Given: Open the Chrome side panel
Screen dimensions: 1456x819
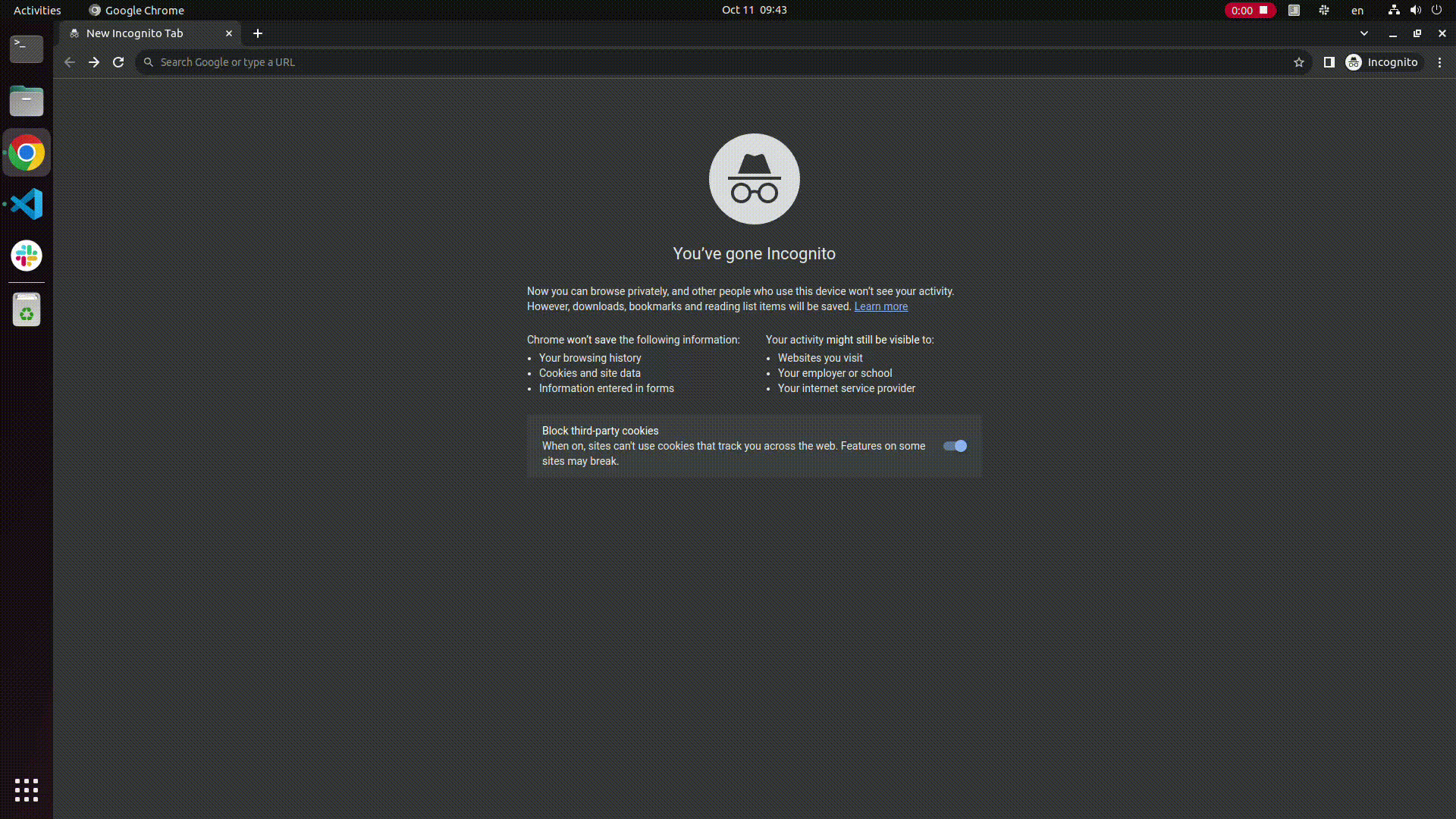Looking at the screenshot, I should (x=1329, y=62).
